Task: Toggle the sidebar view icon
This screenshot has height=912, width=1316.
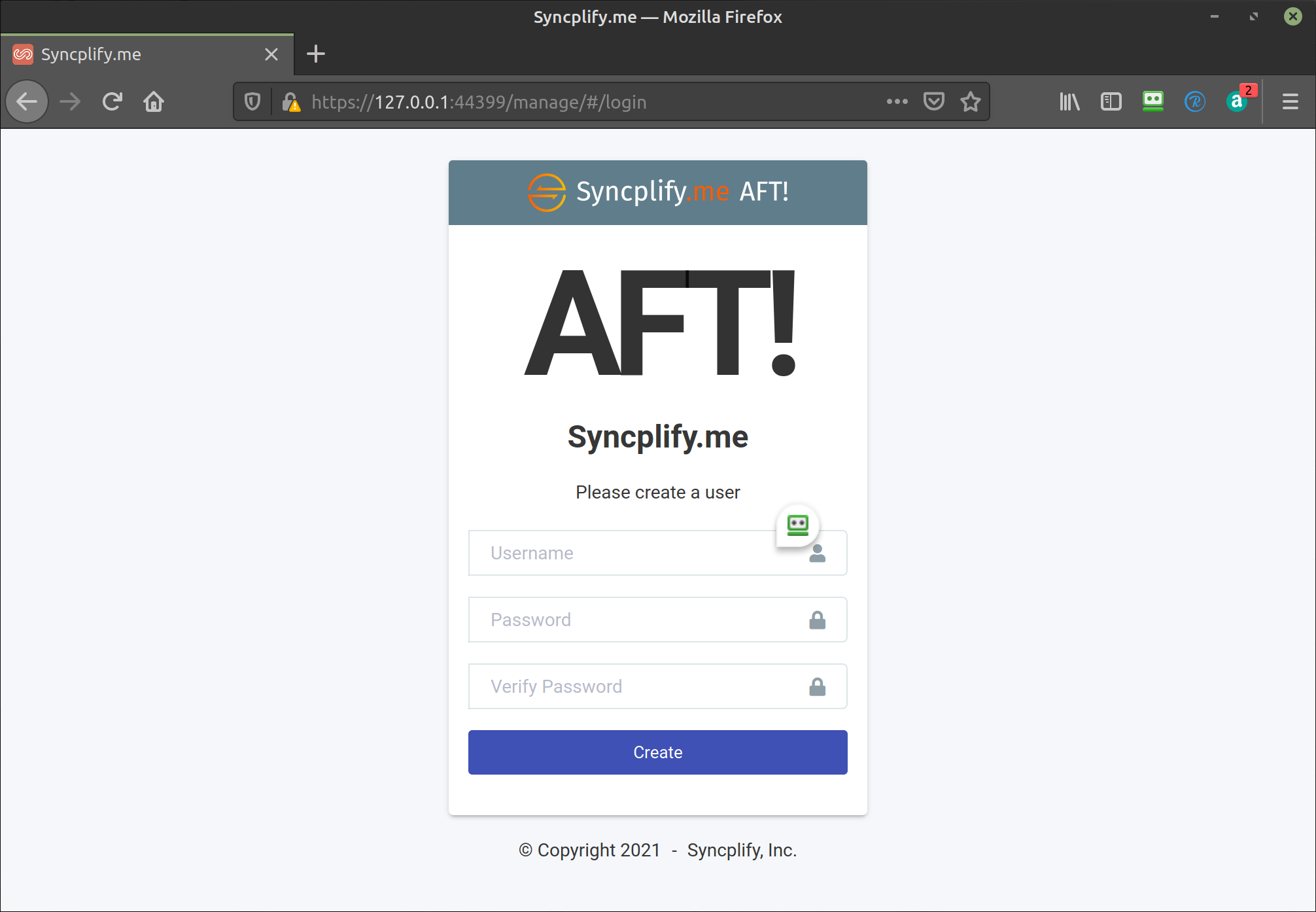Action: coord(1111,101)
